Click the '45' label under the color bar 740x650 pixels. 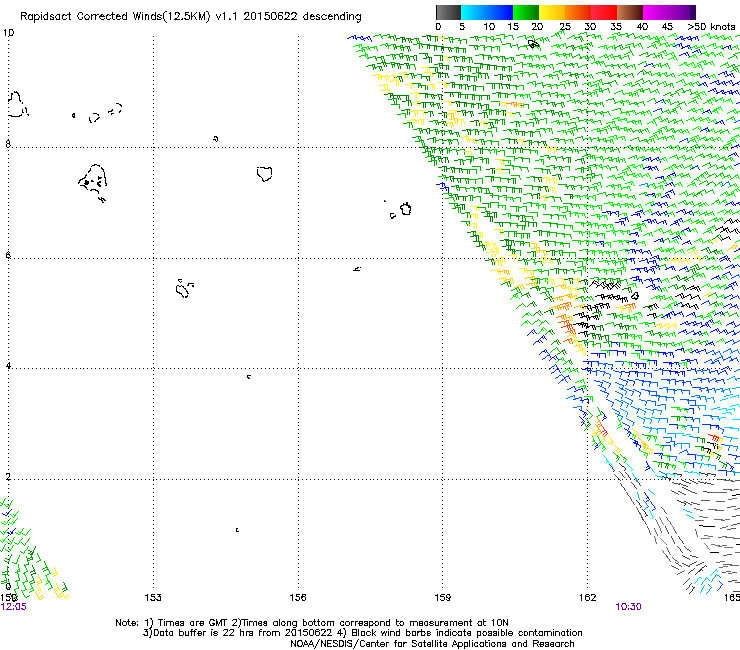667,27
